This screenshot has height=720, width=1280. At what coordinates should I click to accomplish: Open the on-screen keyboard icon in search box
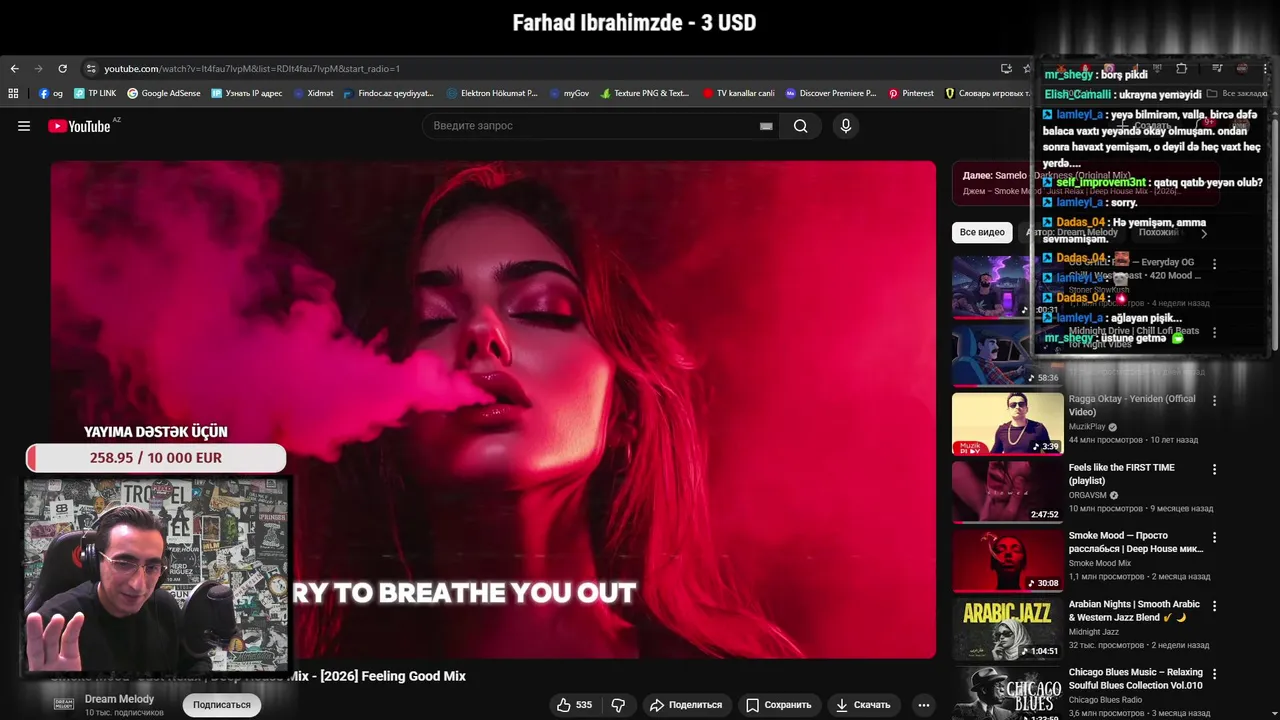[766, 126]
